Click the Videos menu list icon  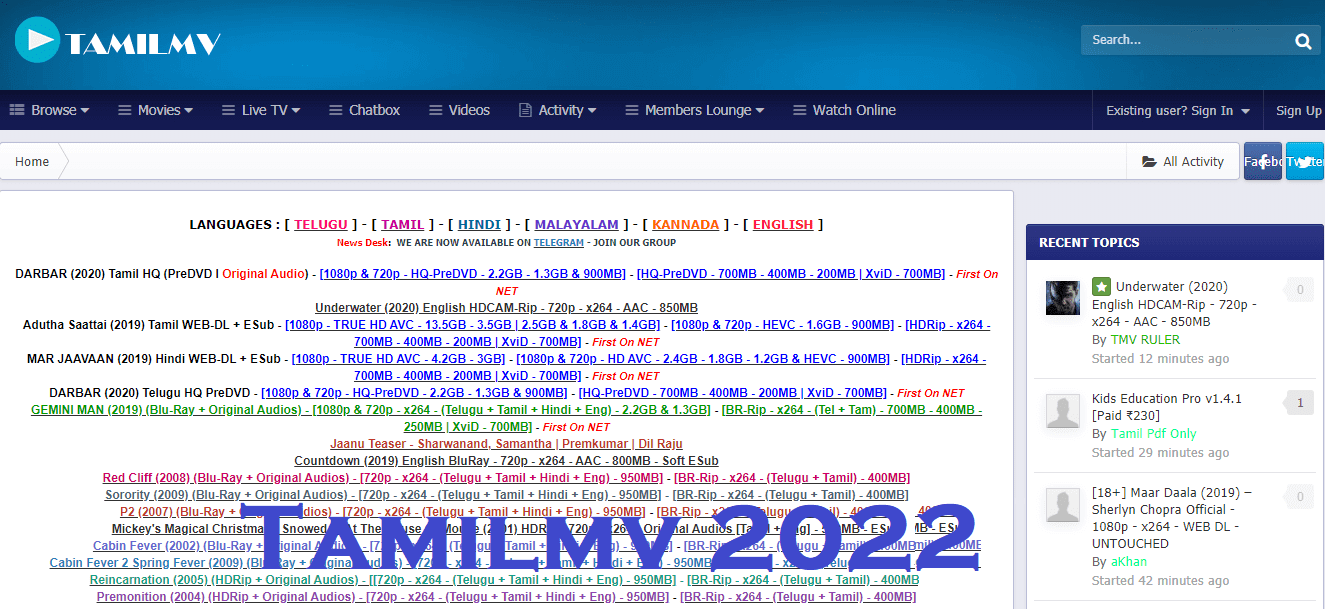pos(435,110)
